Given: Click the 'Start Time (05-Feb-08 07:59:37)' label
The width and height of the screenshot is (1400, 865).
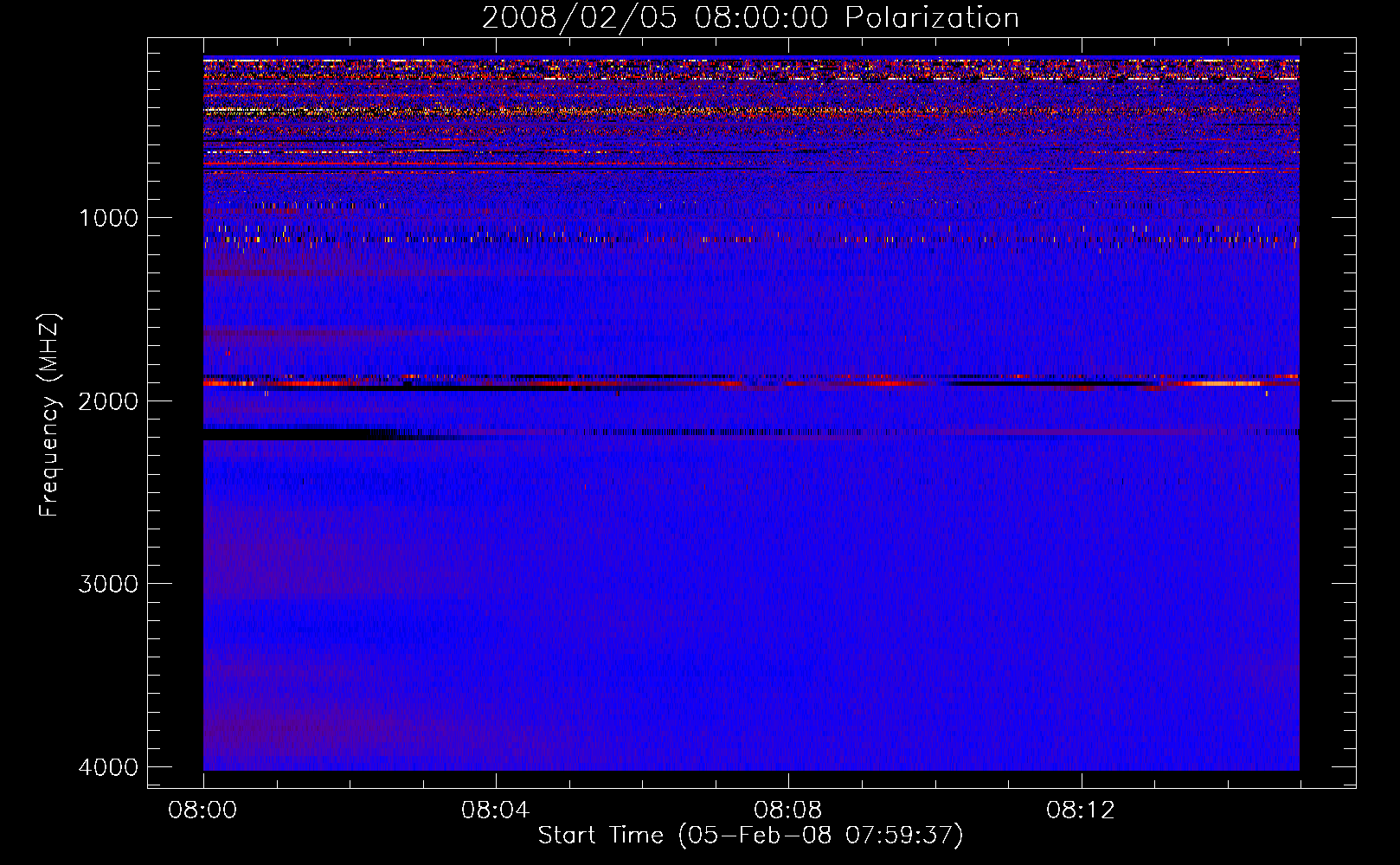Looking at the screenshot, I should pos(750,836).
